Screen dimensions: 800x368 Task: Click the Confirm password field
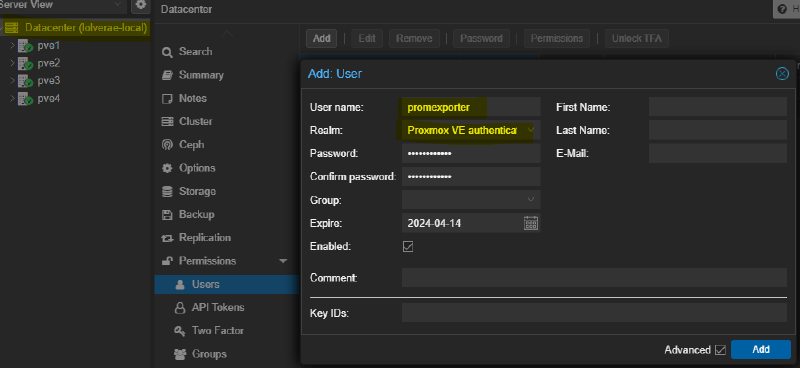[471, 177]
